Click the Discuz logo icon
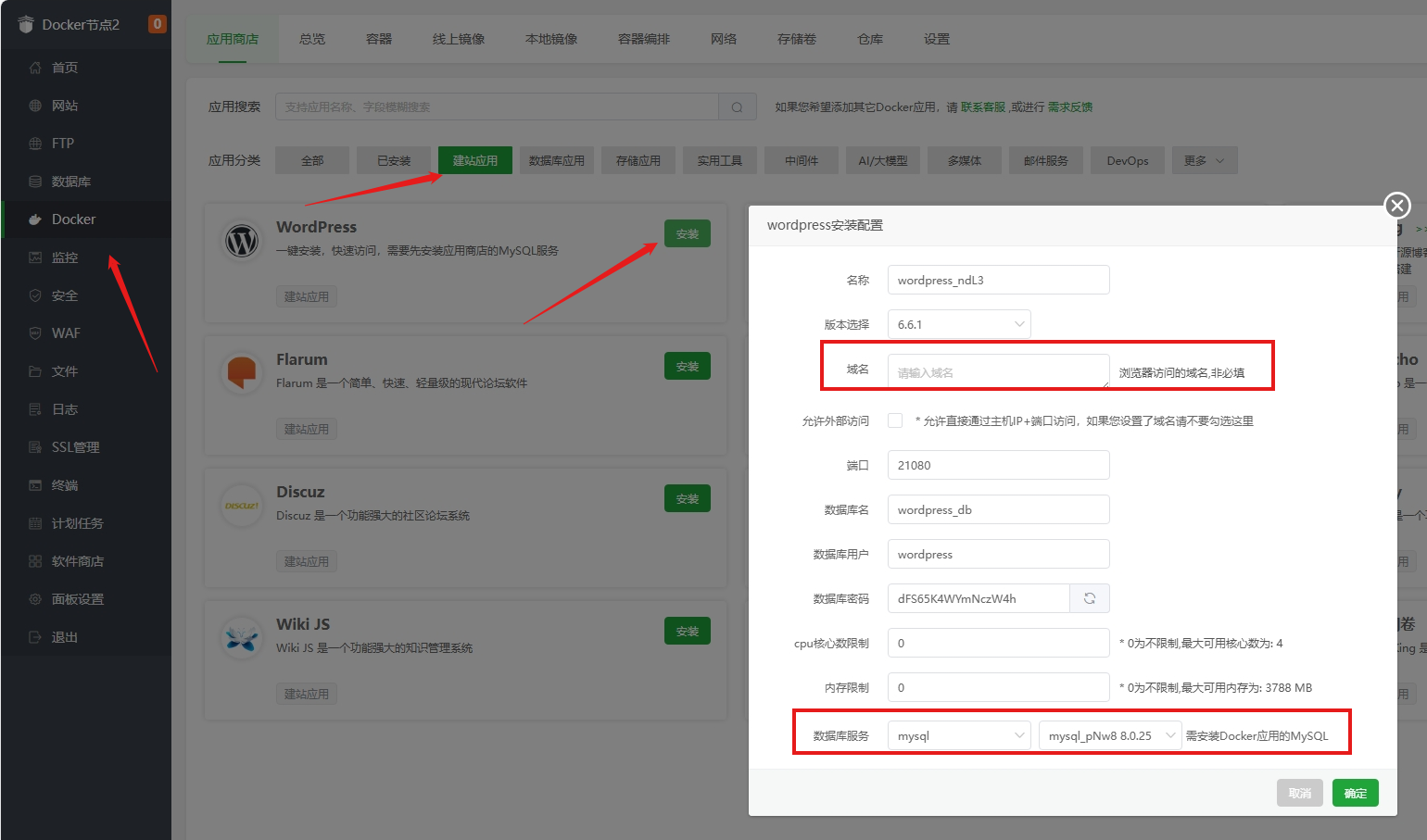 coord(243,506)
